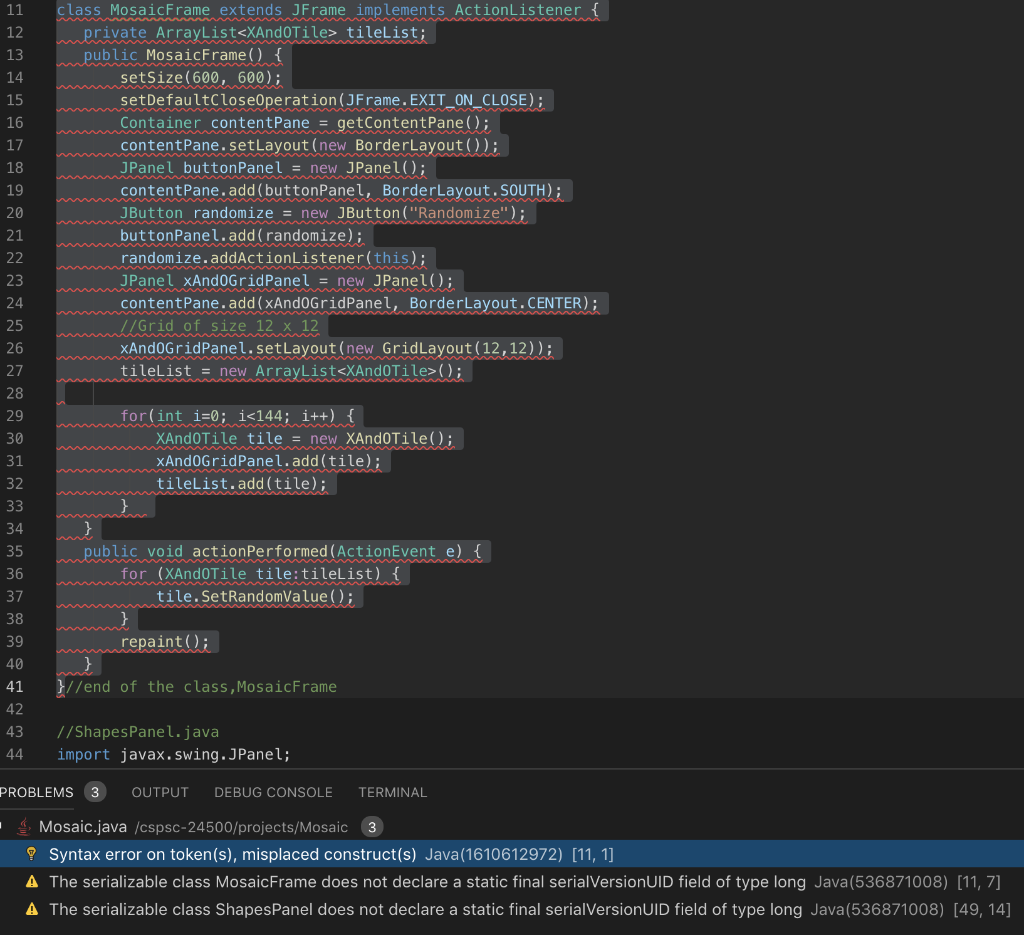Select the OUTPUT panel tab
This screenshot has width=1024, height=935.
pyautogui.click(x=160, y=792)
